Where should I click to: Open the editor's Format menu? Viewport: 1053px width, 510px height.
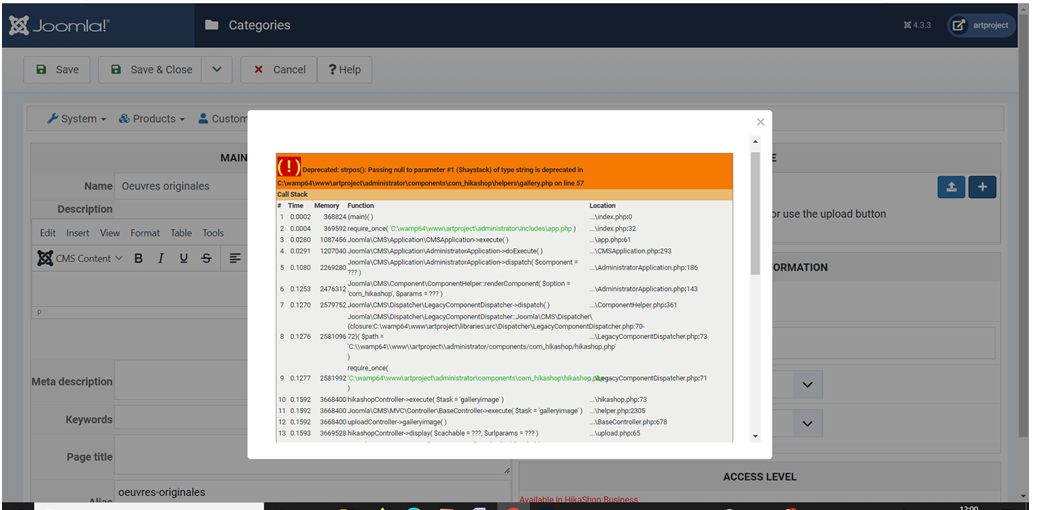click(145, 233)
